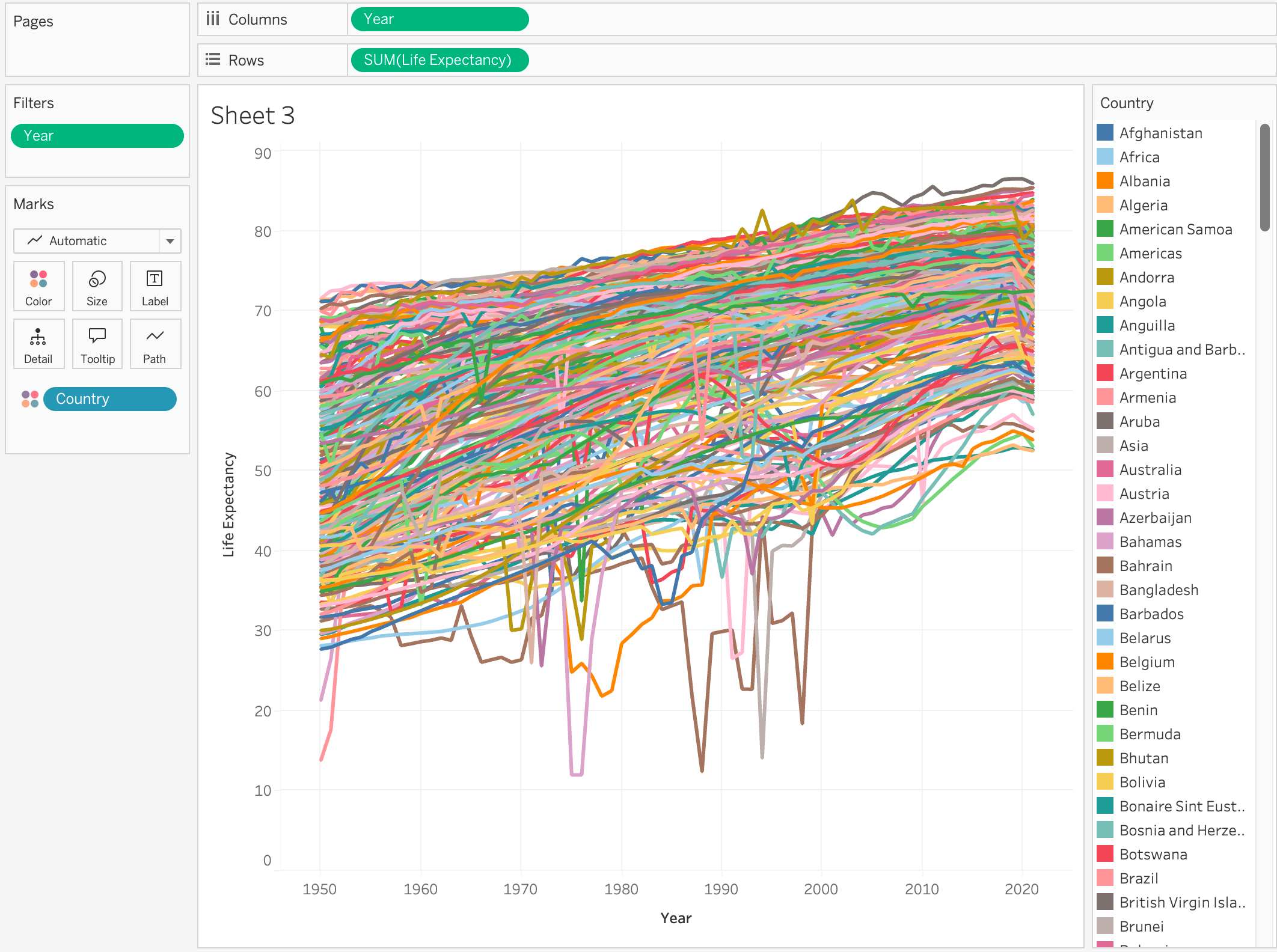Open the Size marks card
The image size is (1277, 952).
click(x=97, y=286)
